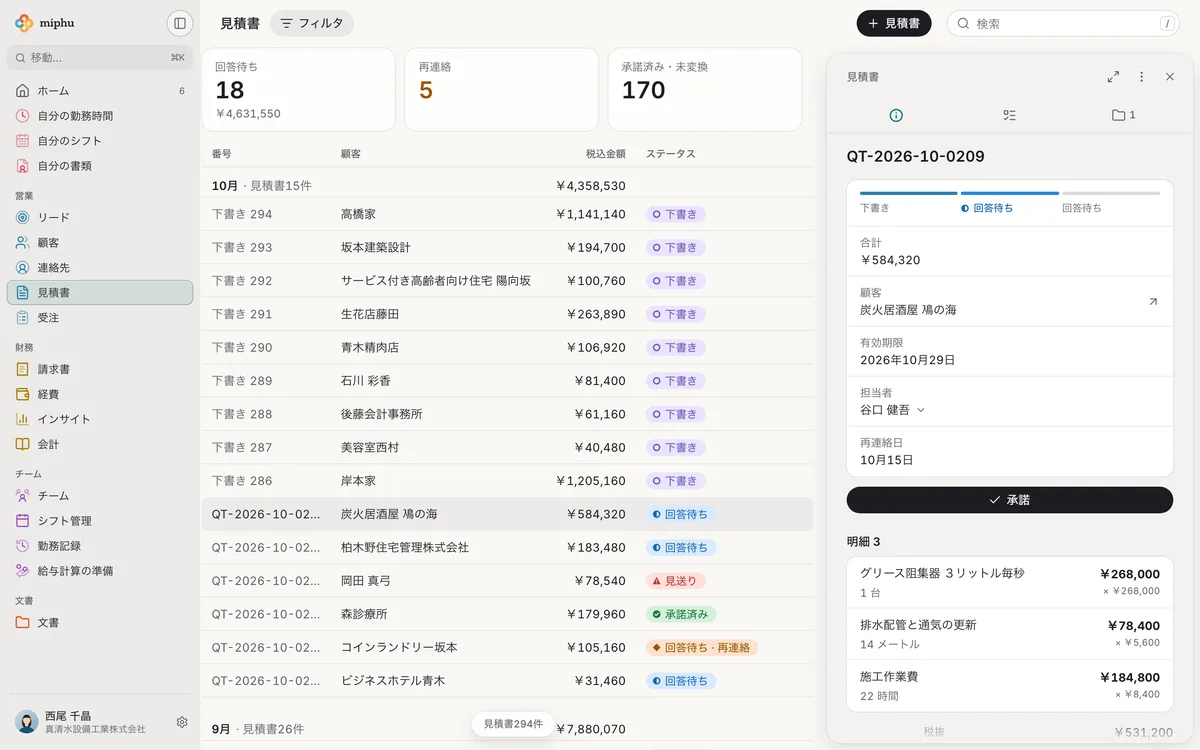
Task: Open 自分のシフト in sidebar
Action: [x=100, y=141]
